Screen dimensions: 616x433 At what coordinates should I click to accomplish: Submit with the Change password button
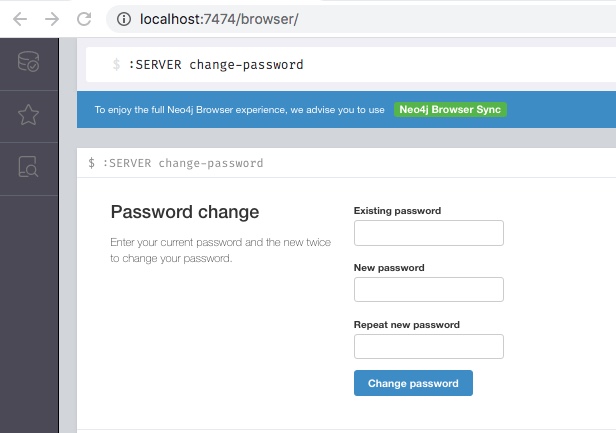pos(413,383)
